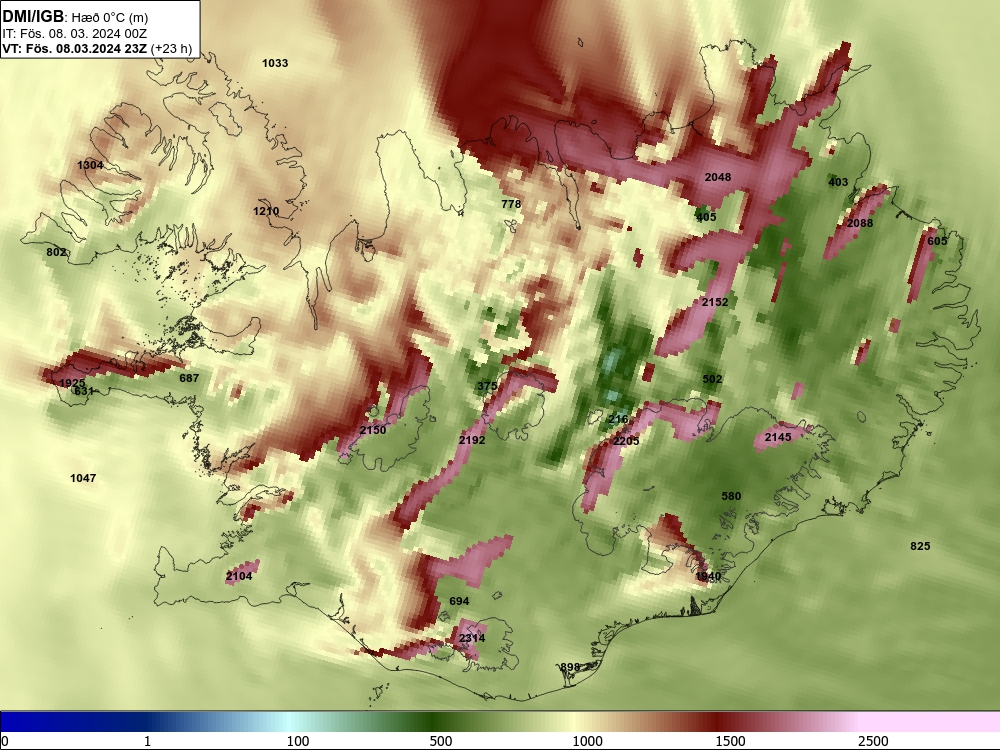Click the map value 1304
1000x750 pixels.
(90, 165)
